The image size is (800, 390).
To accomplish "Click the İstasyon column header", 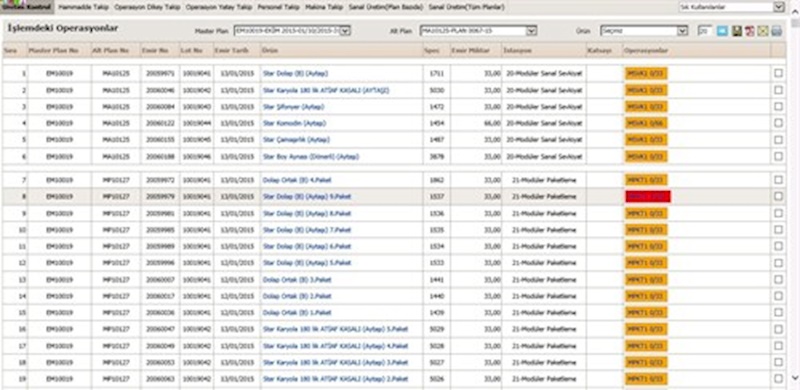I will click(x=518, y=51).
